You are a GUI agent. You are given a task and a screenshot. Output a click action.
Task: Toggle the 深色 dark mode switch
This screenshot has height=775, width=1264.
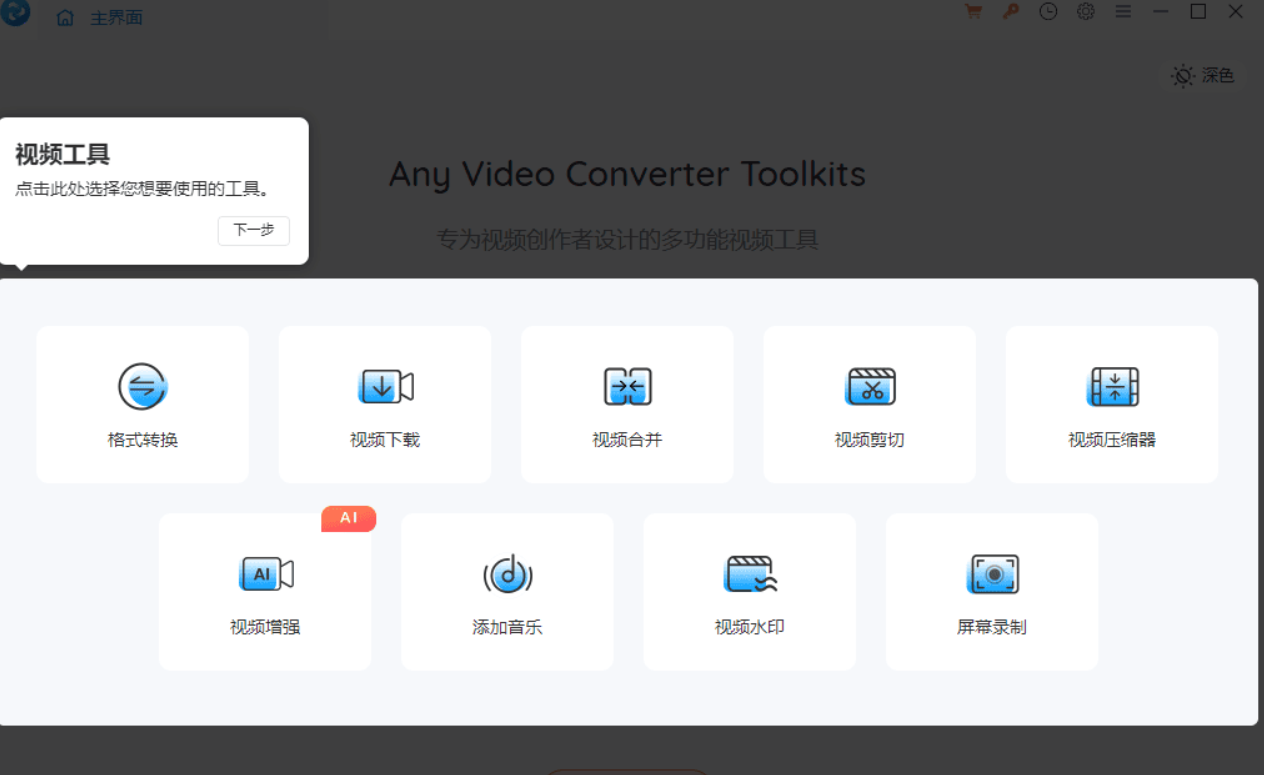click(x=1203, y=75)
